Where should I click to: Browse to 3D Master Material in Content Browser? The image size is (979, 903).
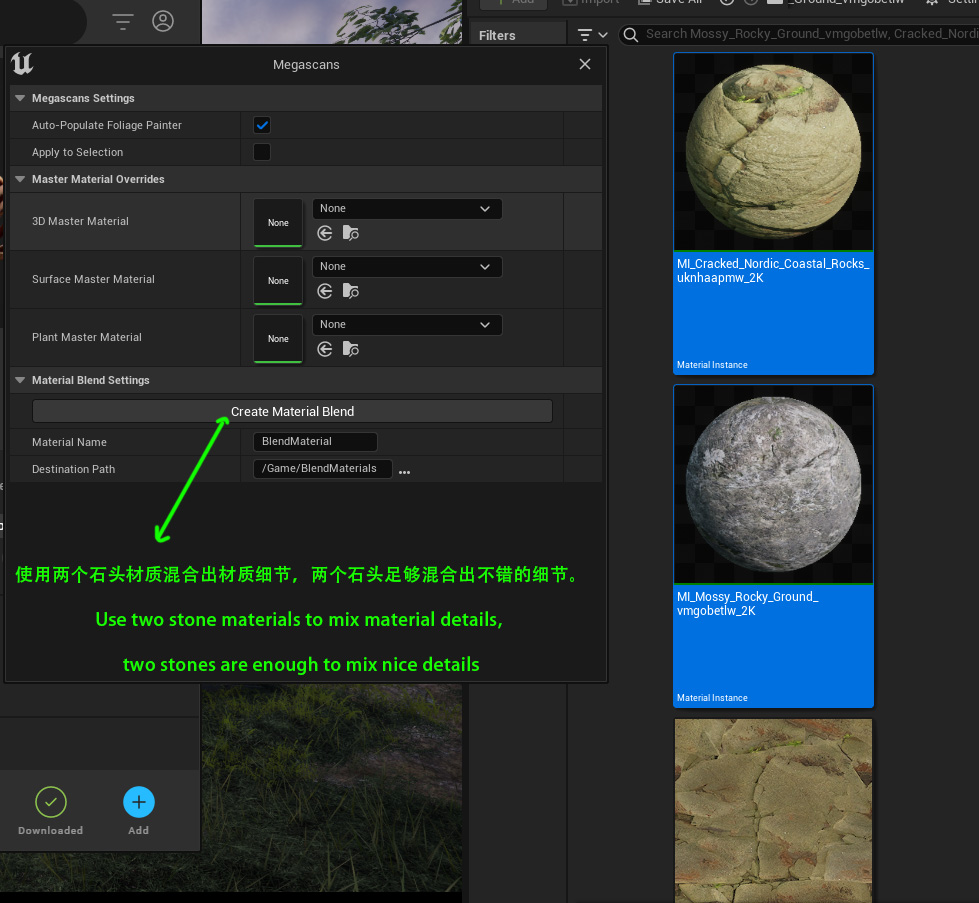[x=350, y=232]
